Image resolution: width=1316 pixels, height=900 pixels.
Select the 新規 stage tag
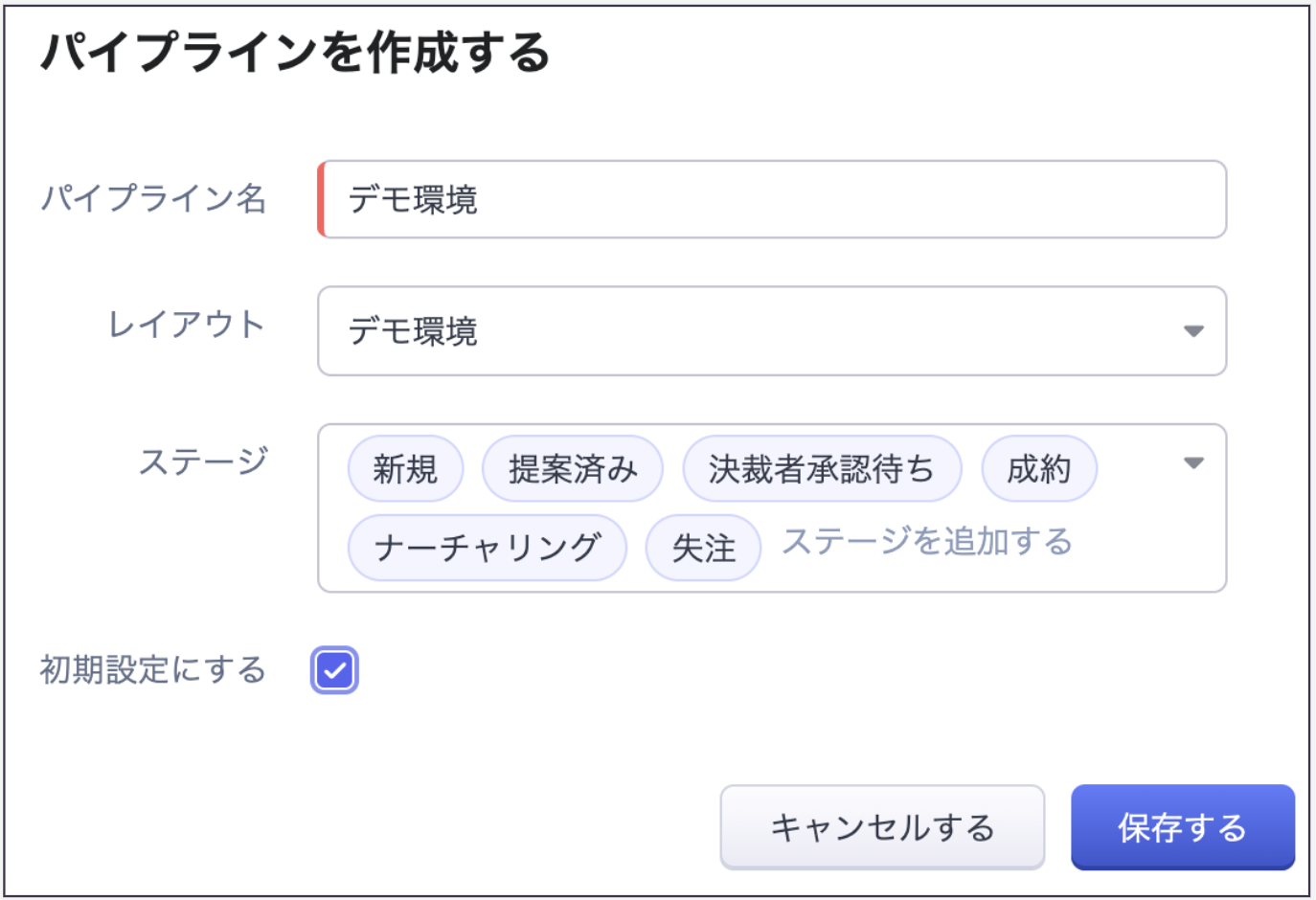click(x=405, y=469)
